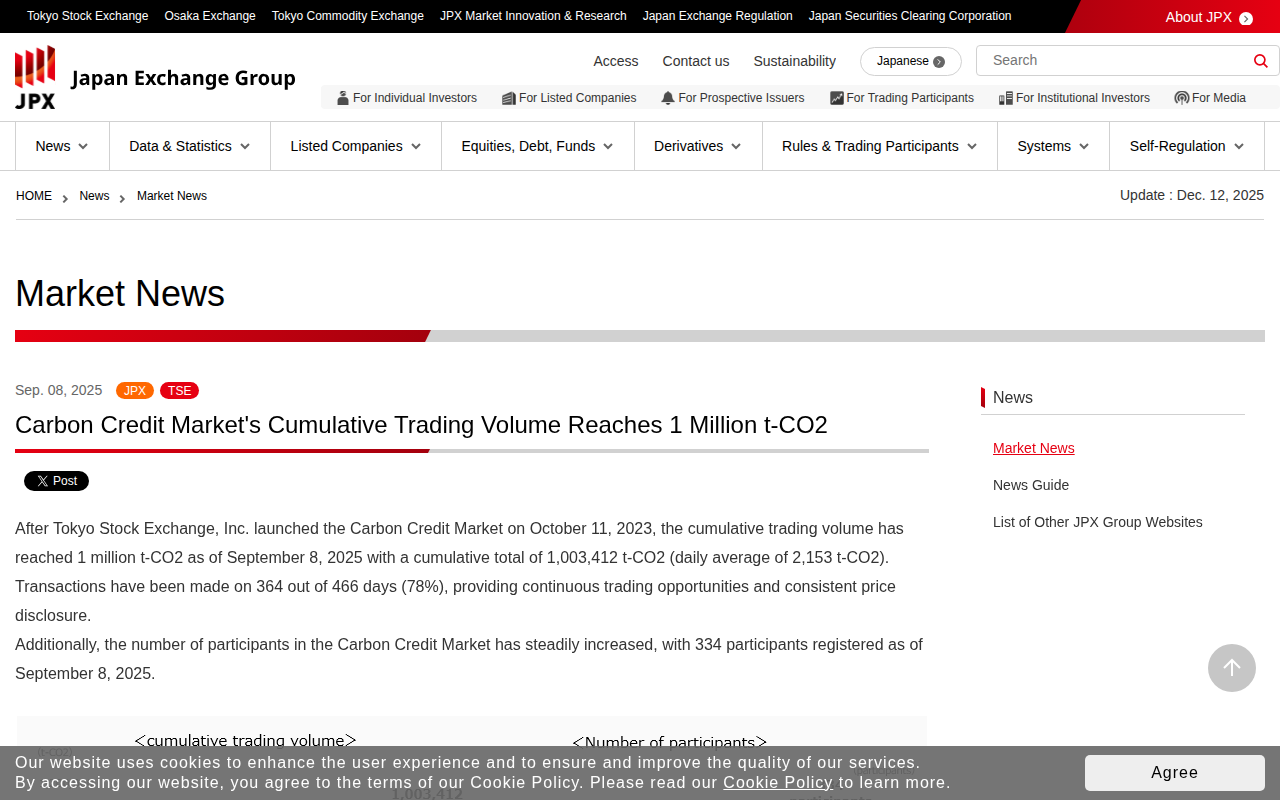This screenshot has height=800, width=1280.
Task: Open Tokyo Commodity Exchange site link
Action: [348, 16]
